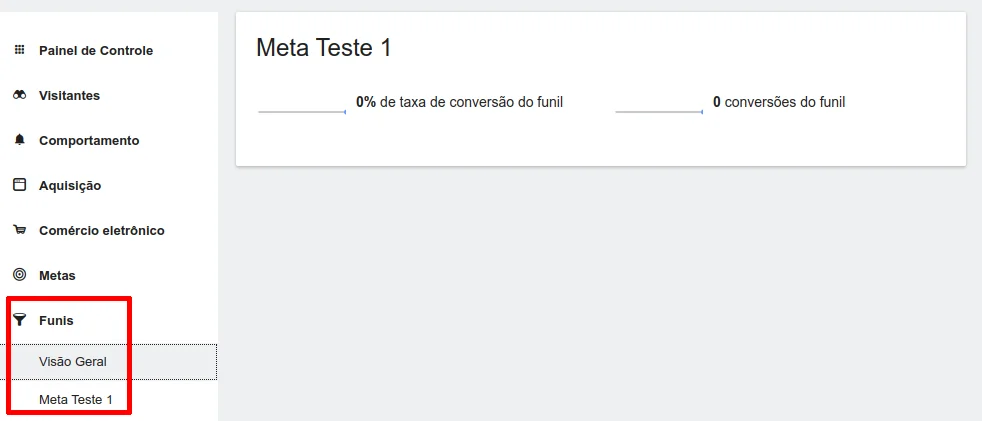Screen dimensions: 982x421
Task: Click the Painel de Controle grid icon
Action: pos(19,50)
